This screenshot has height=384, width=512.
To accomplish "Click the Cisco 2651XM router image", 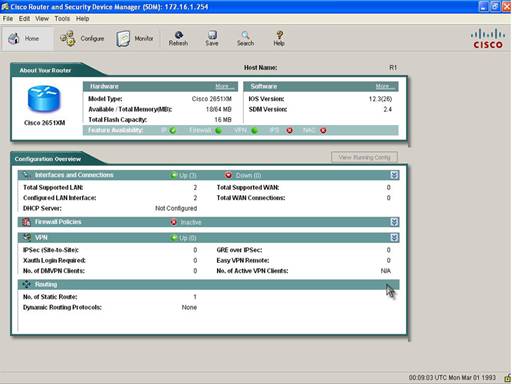I will (44, 99).
